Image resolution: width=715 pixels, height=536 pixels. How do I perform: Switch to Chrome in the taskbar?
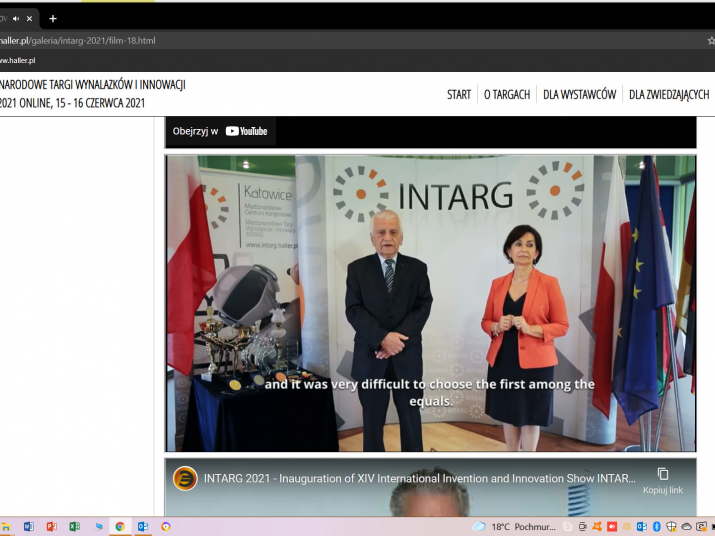pyautogui.click(x=120, y=526)
